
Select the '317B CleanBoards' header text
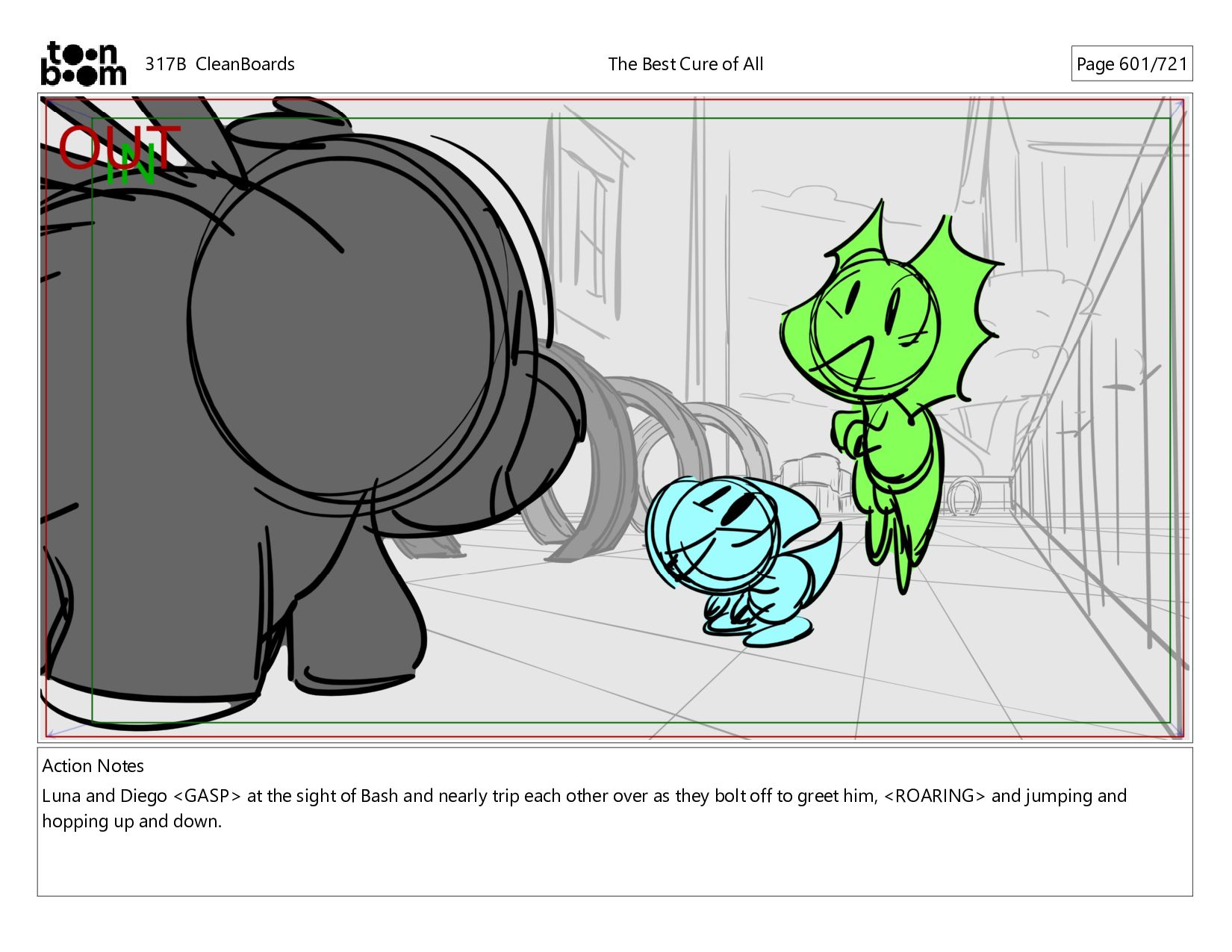[x=220, y=64]
